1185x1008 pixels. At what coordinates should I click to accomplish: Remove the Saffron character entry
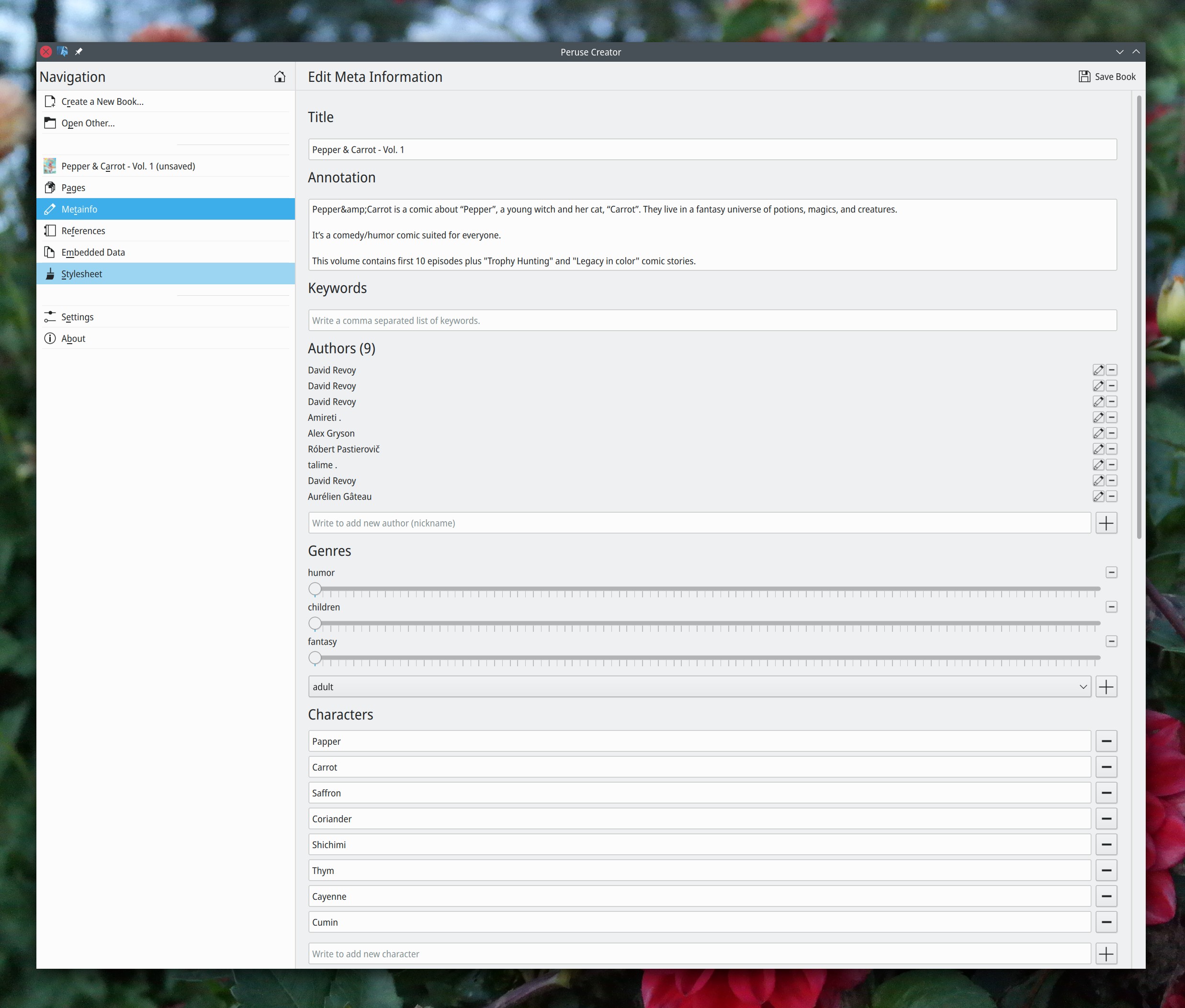[1106, 793]
